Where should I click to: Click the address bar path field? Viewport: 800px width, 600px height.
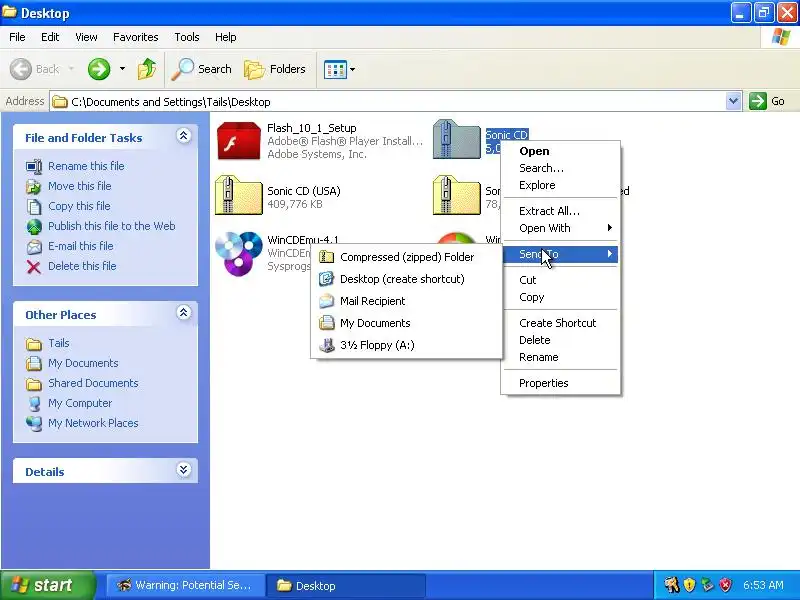point(388,102)
